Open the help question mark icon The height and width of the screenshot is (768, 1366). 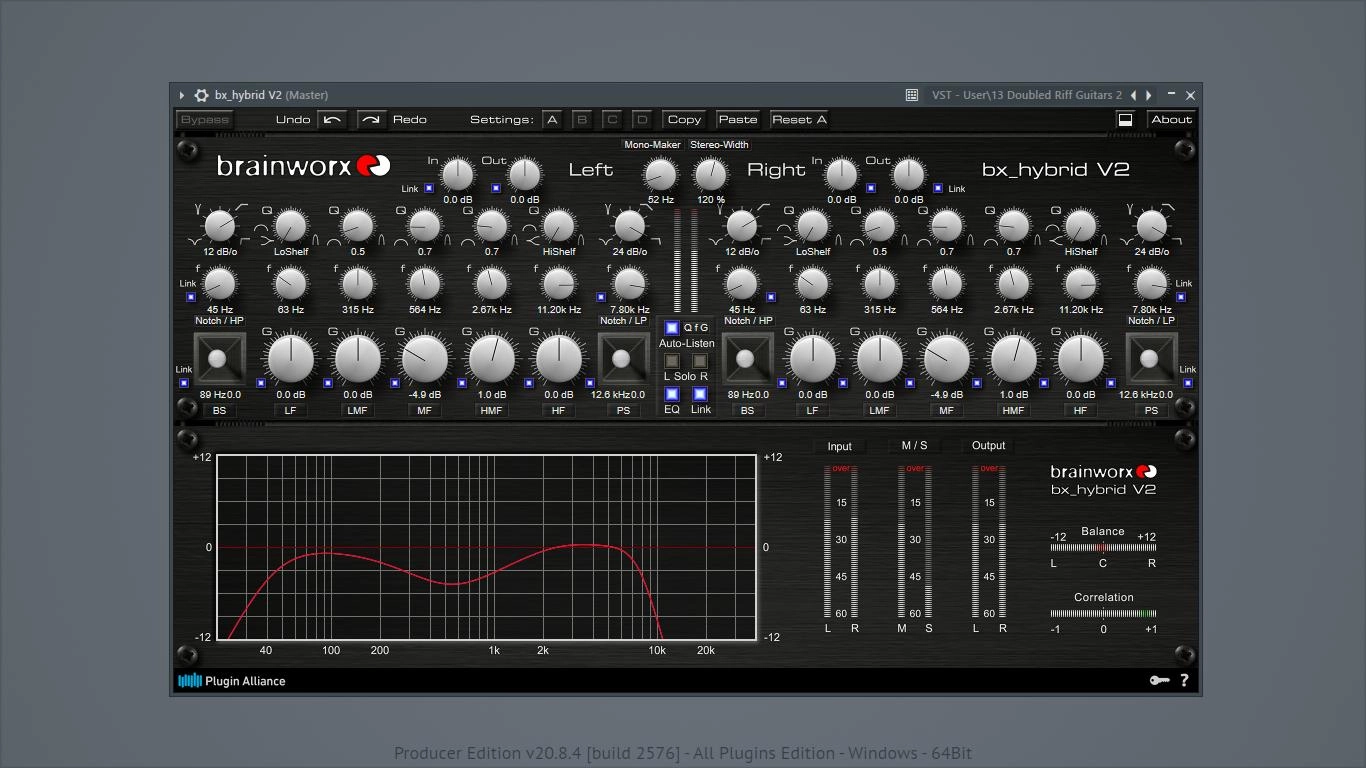1184,681
